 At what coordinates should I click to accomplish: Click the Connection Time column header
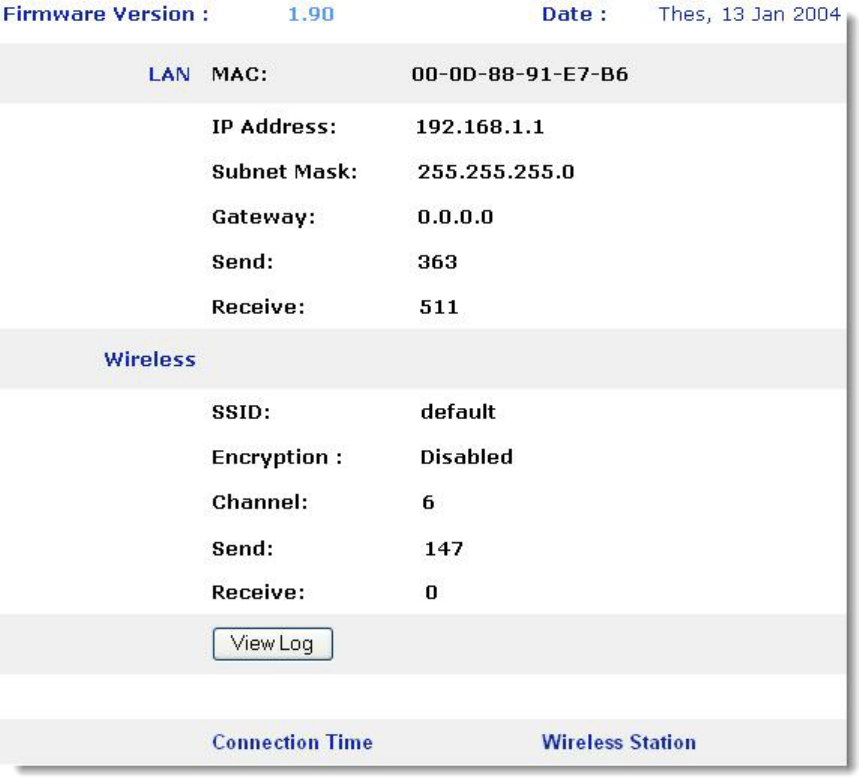[292, 742]
